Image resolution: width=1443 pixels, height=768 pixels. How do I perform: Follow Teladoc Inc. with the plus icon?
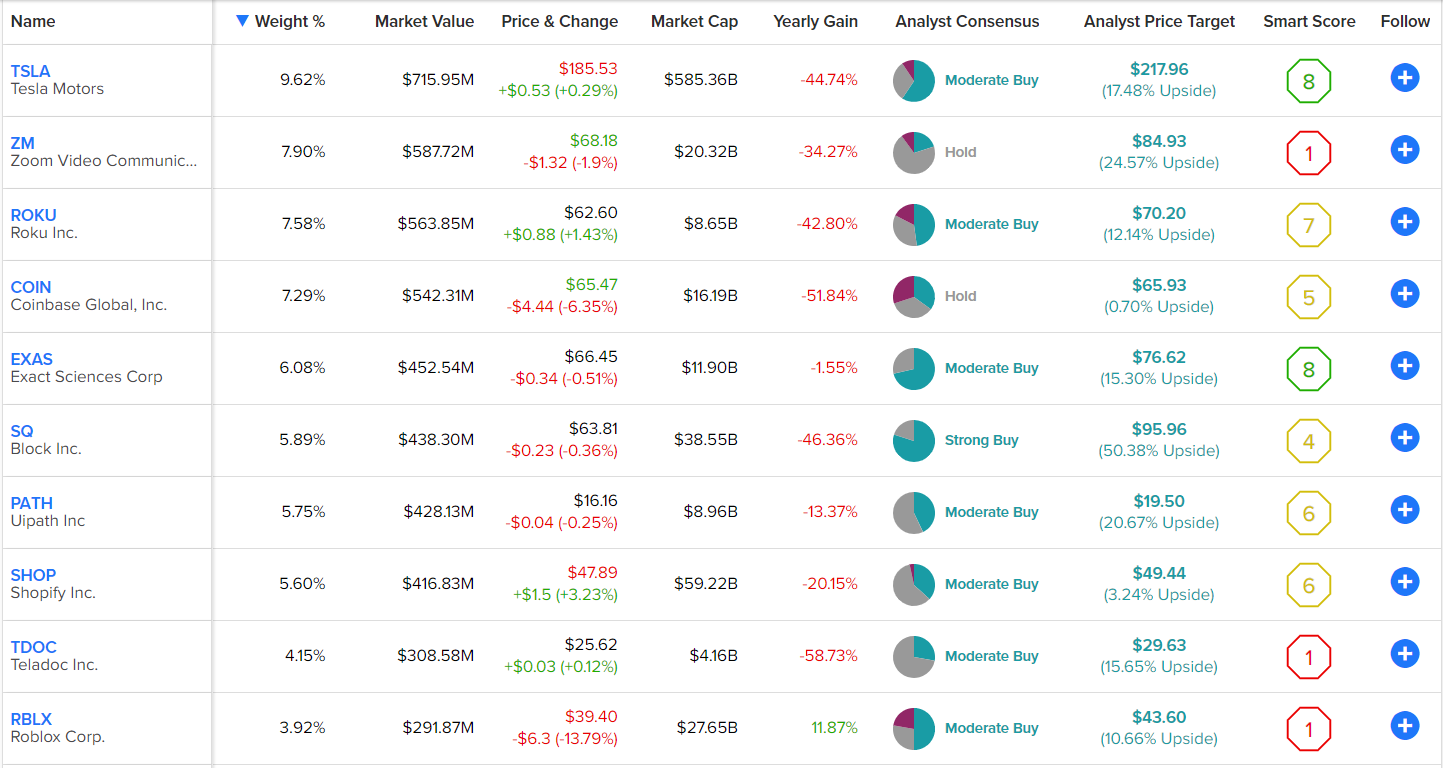[x=1404, y=654]
